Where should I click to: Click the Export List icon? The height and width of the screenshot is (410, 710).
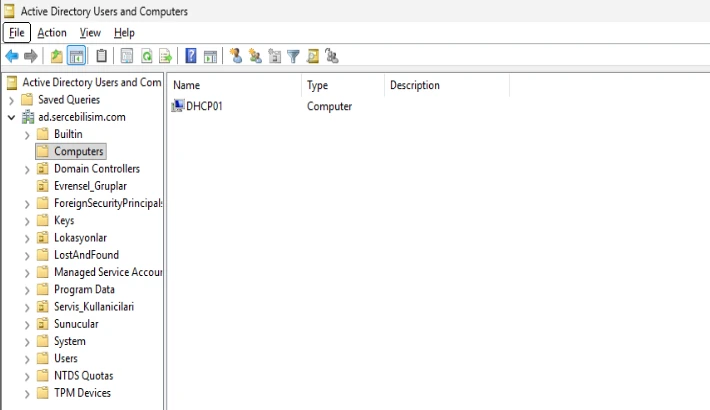(x=166, y=56)
